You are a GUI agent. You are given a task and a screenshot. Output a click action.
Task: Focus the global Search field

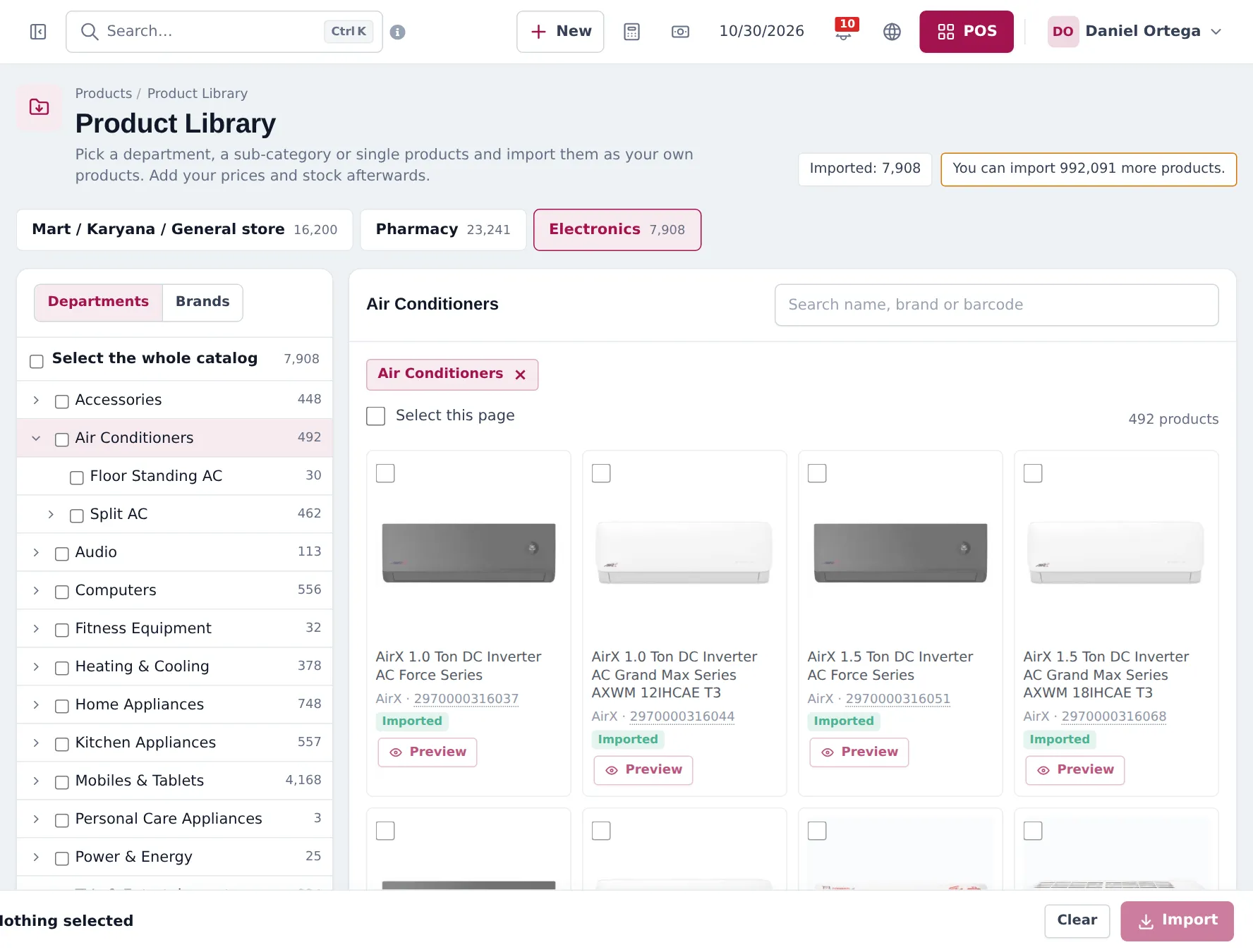(224, 32)
